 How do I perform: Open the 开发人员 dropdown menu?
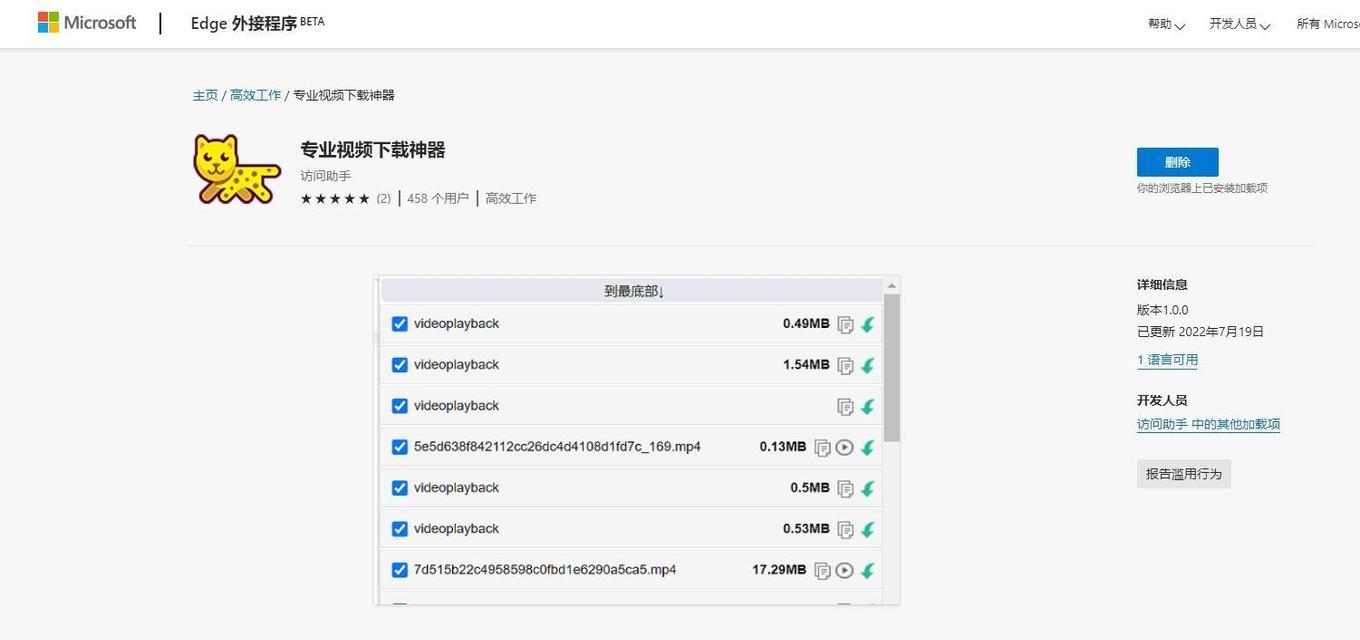coord(1239,24)
